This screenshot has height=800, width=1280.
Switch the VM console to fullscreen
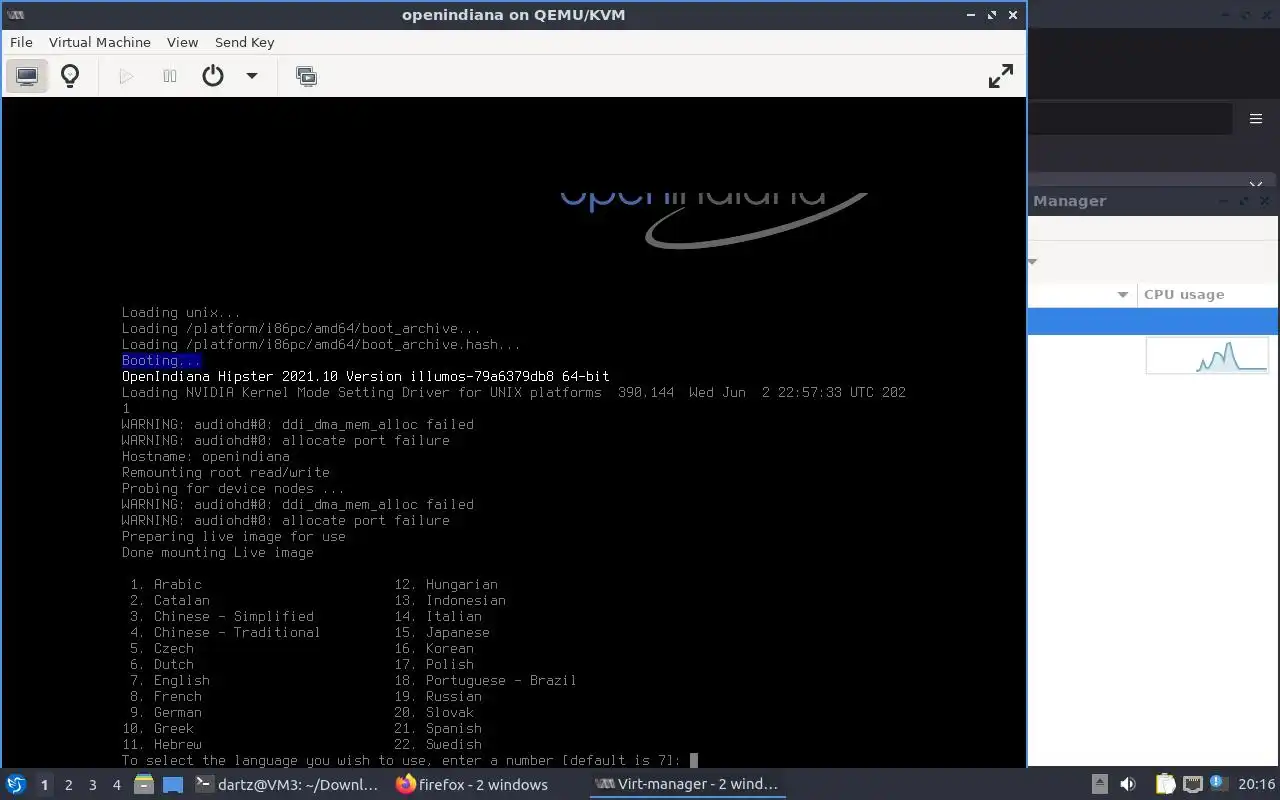(1000, 76)
